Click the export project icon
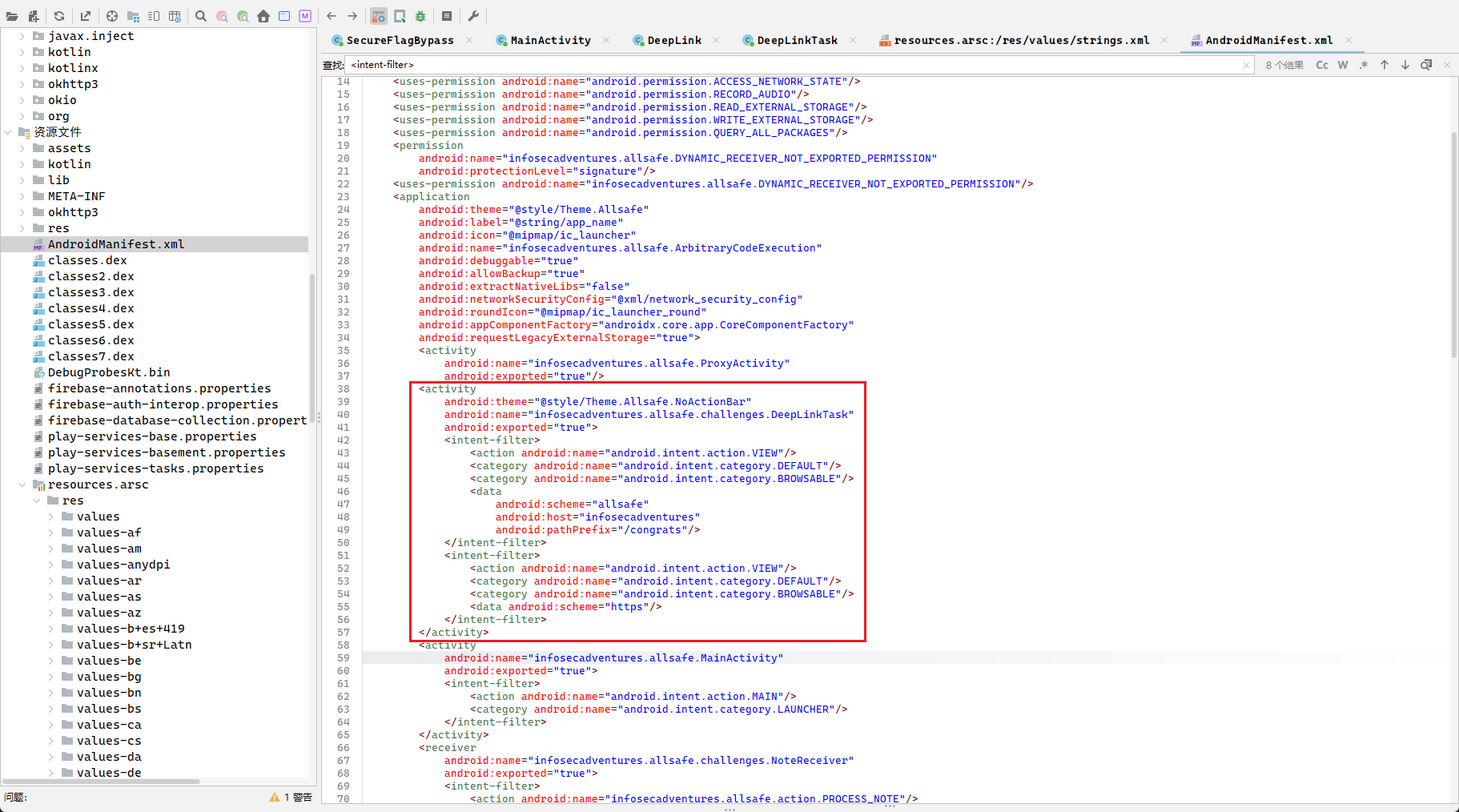Viewport: 1459px width, 812px height. point(86,16)
